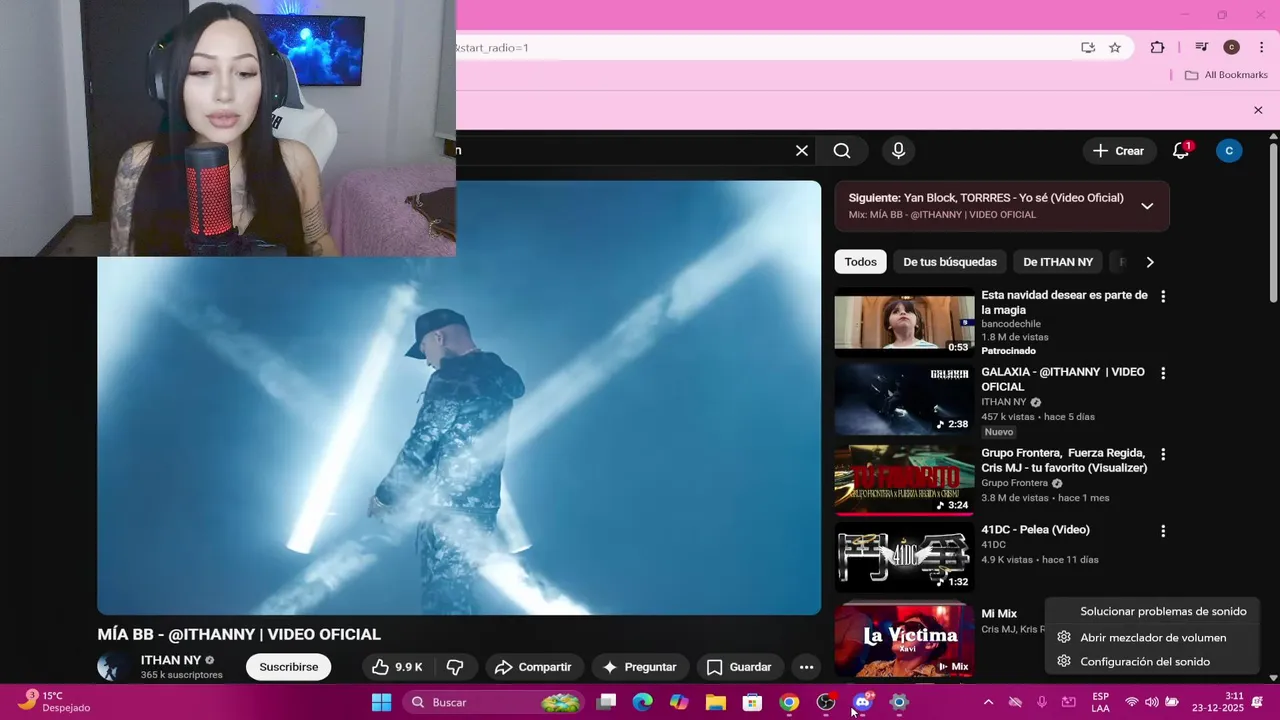Screen dimensions: 1280x720
Task: Install app icon in the address bar
Action: coord(1088,47)
